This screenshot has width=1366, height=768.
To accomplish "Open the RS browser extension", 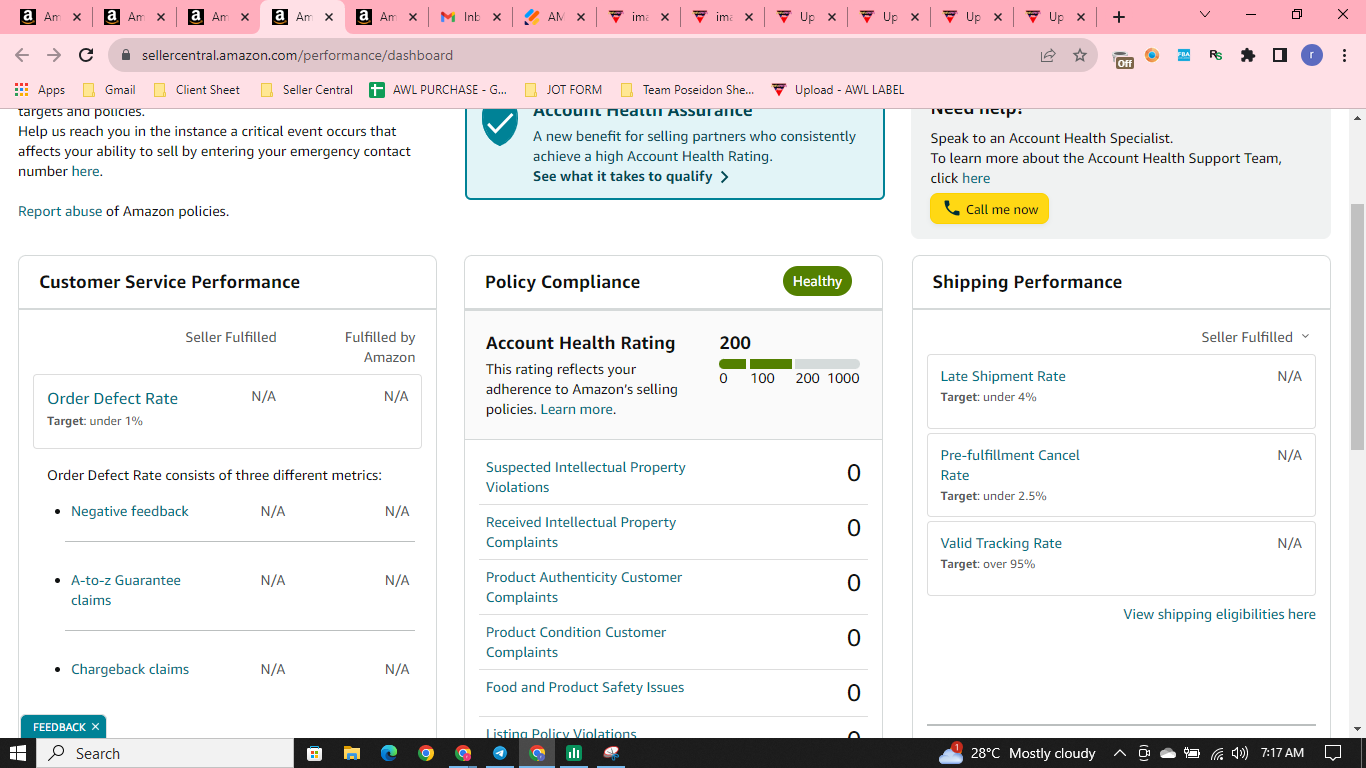I will point(1216,56).
